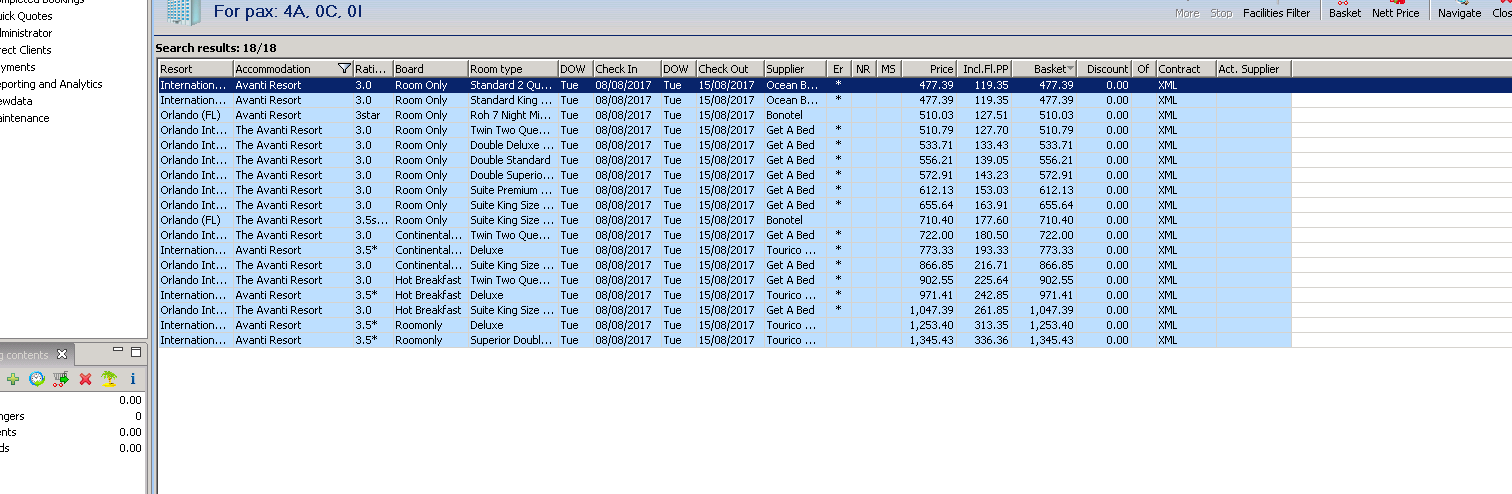Select row priced 1,047.39

click(x=725, y=310)
